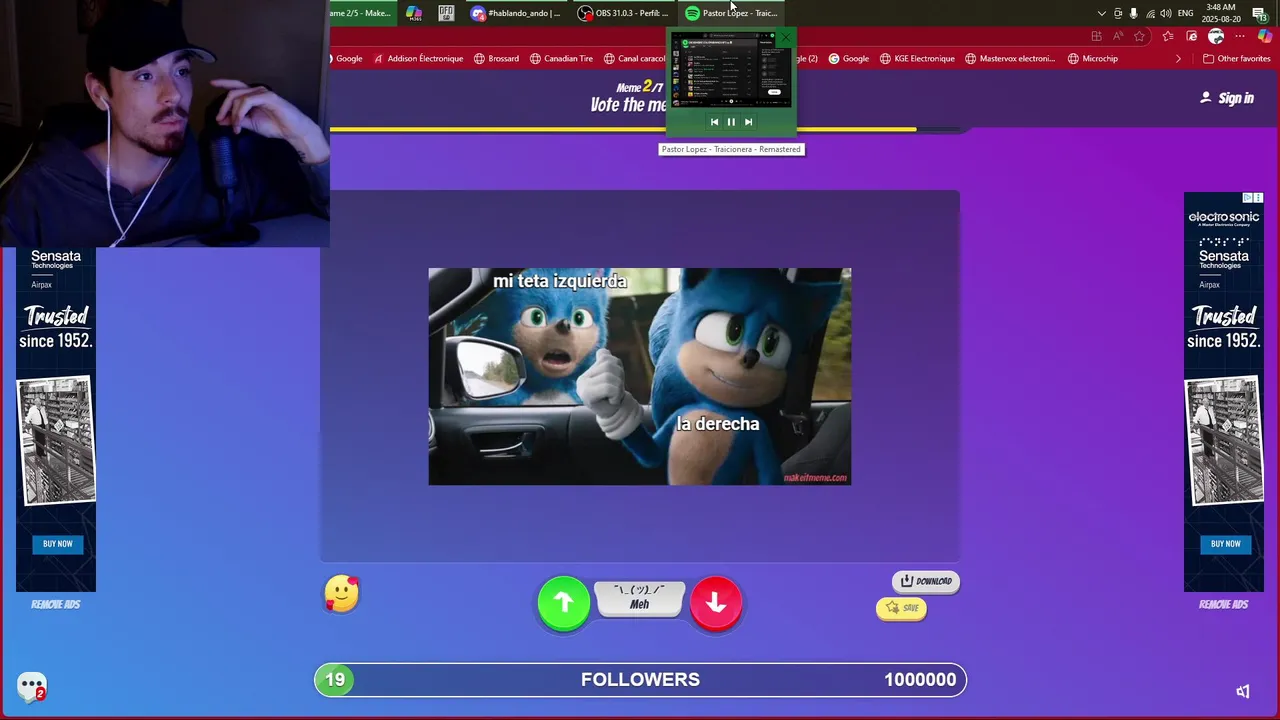Switch ENG input language
This screenshot has width=1280, height=720.
(1186, 13)
